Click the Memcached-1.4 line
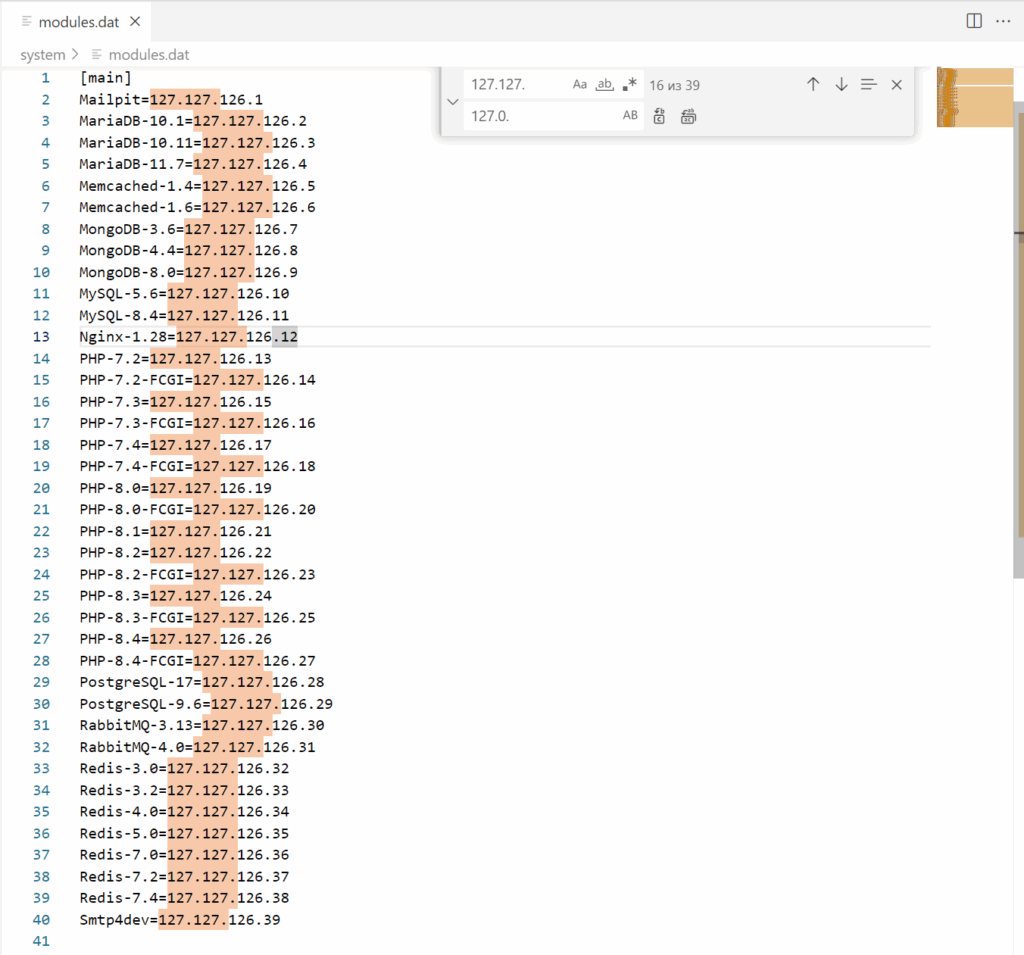 click(x=197, y=186)
